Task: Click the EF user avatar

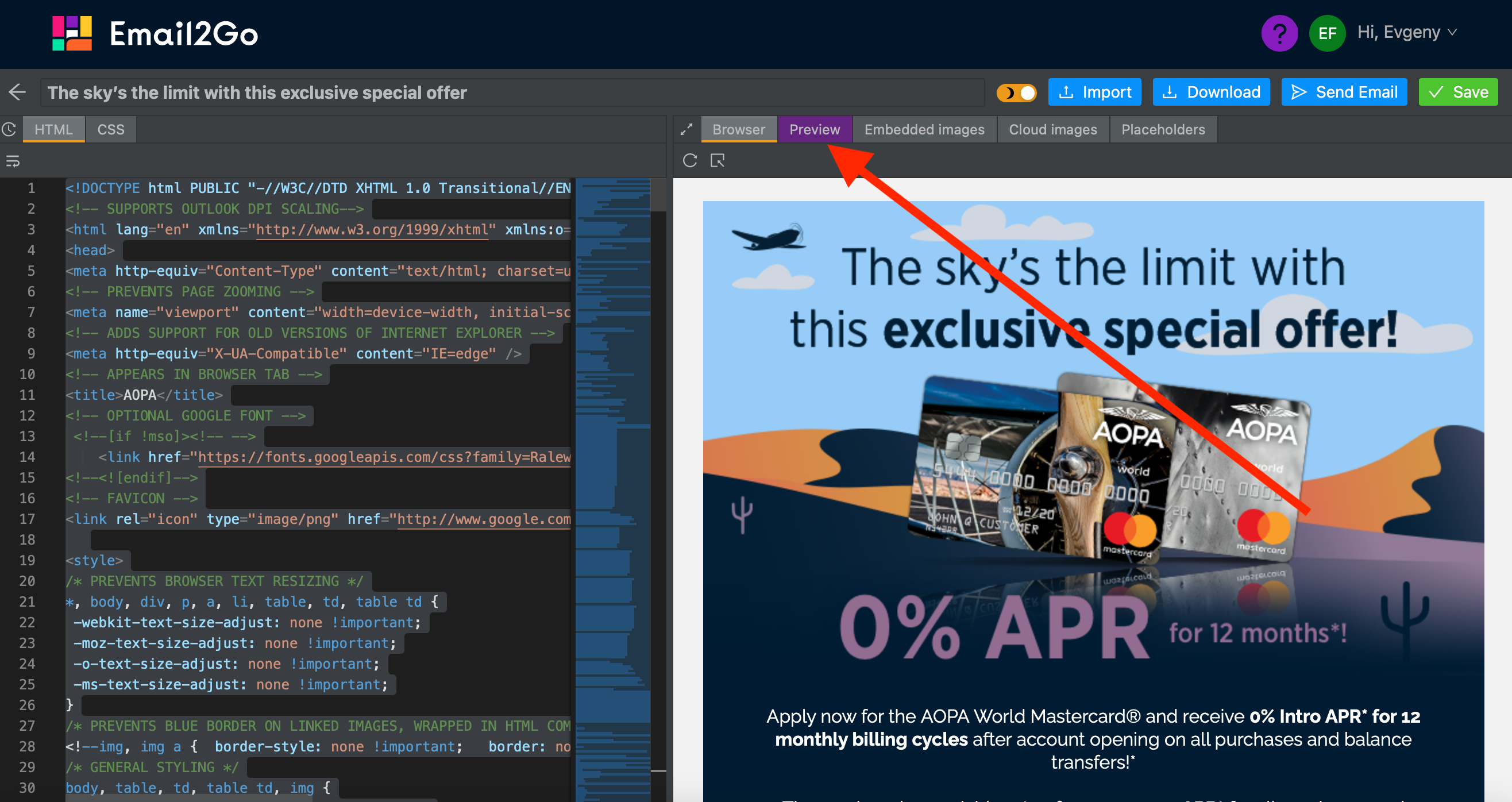Action: [1327, 33]
